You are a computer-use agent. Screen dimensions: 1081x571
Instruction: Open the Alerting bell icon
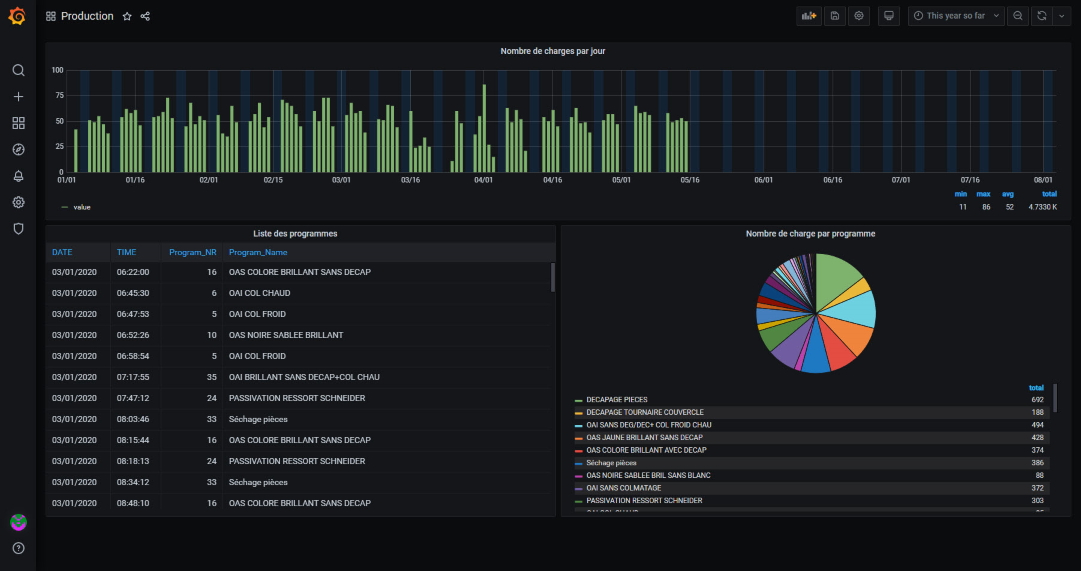[19, 176]
